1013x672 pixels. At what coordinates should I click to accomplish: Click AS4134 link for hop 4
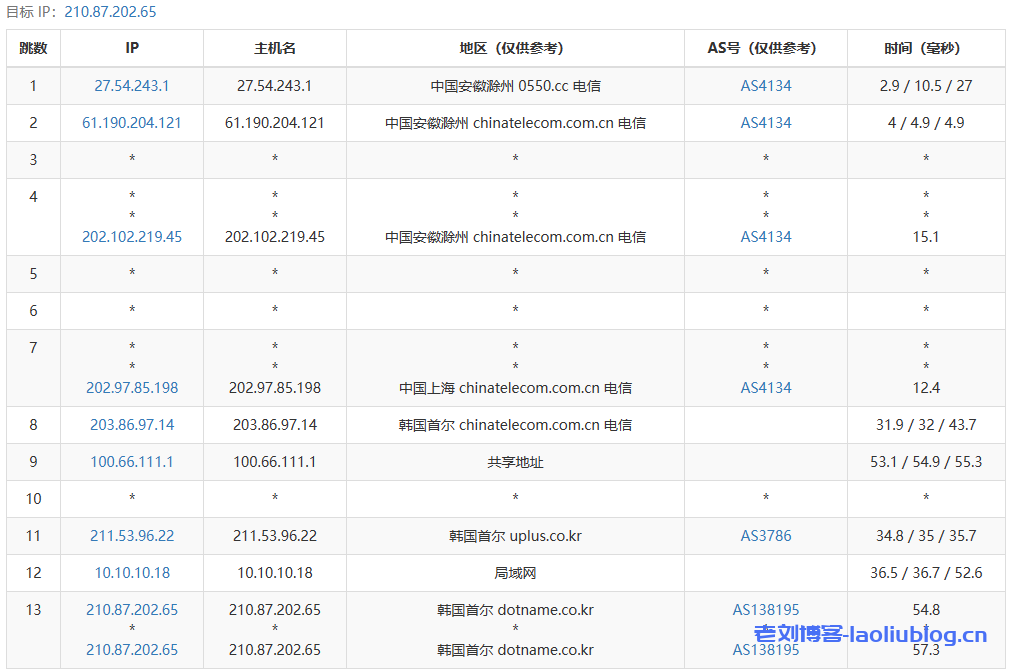point(765,237)
